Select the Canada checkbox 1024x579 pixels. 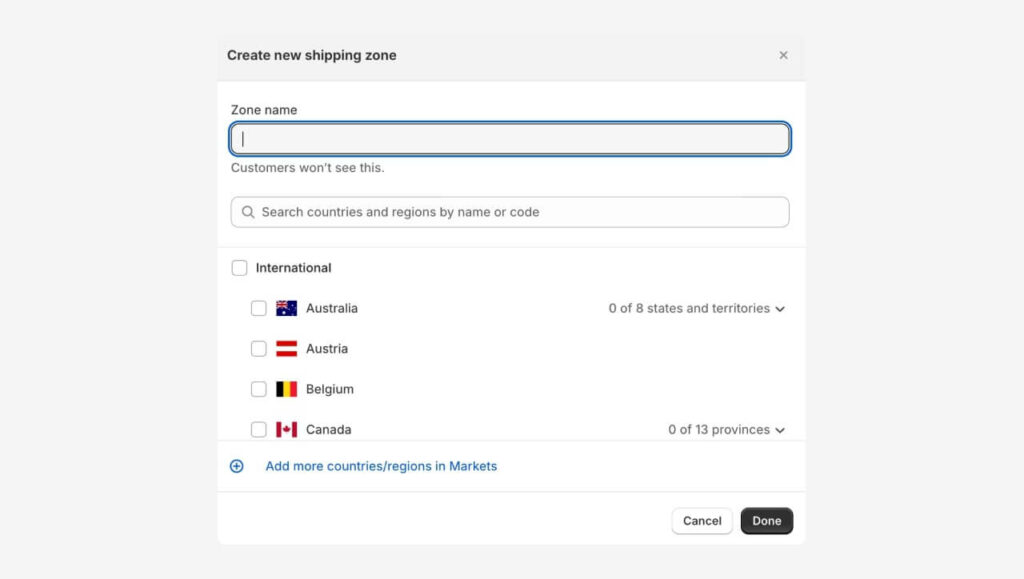258,429
